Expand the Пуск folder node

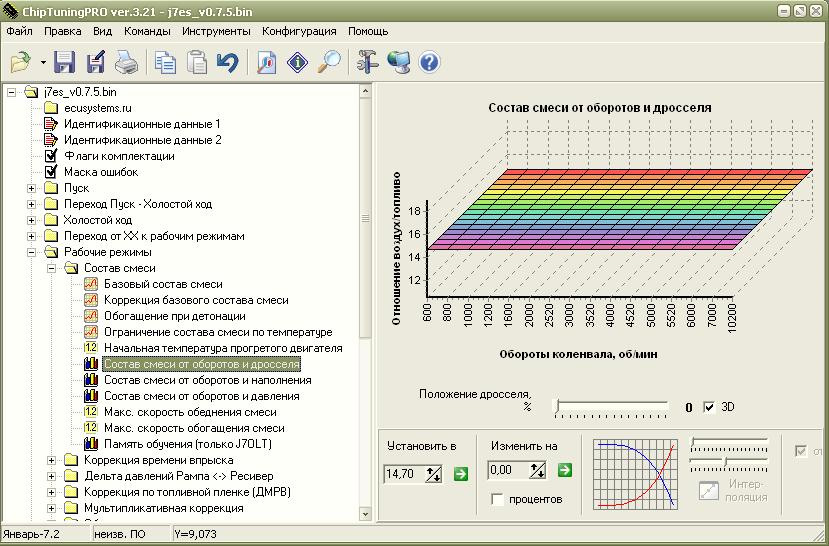32,188
